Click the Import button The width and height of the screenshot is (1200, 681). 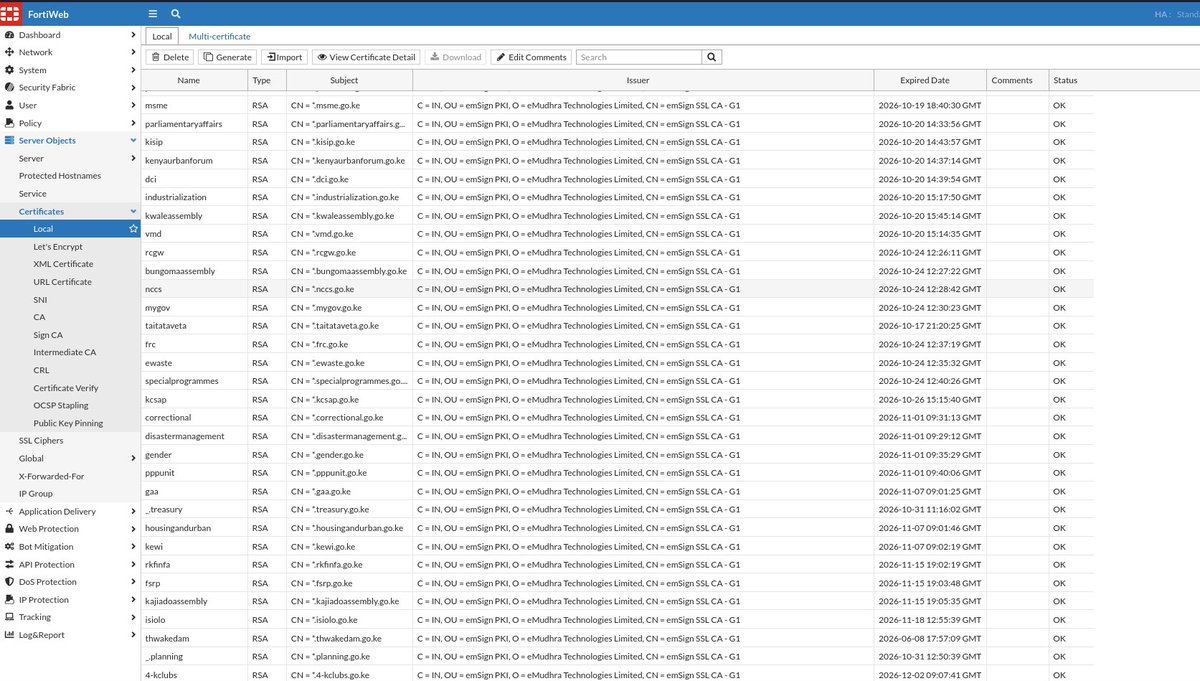285,57
